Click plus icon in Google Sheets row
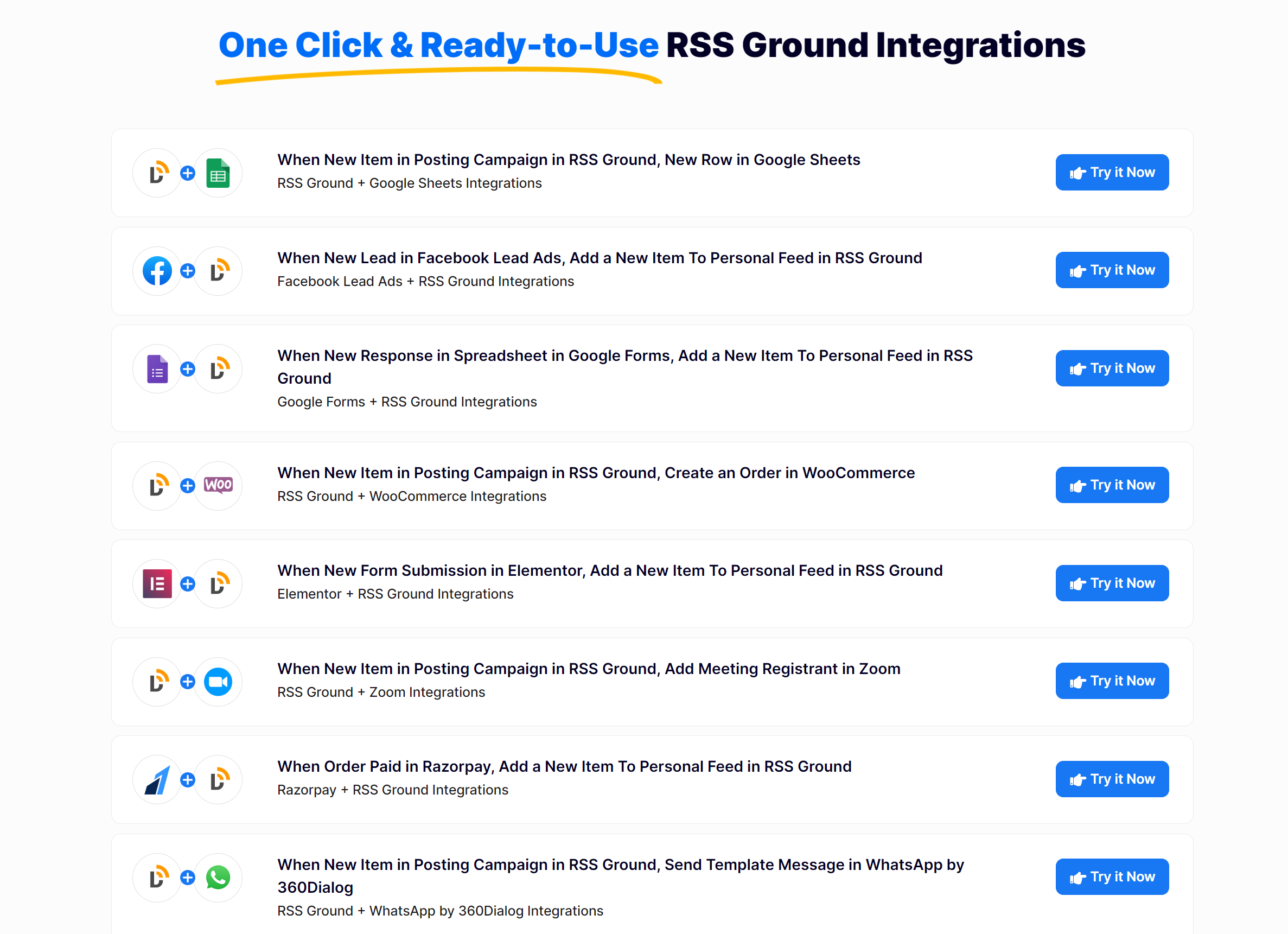 pyautogui.click(x=188, y=173)
